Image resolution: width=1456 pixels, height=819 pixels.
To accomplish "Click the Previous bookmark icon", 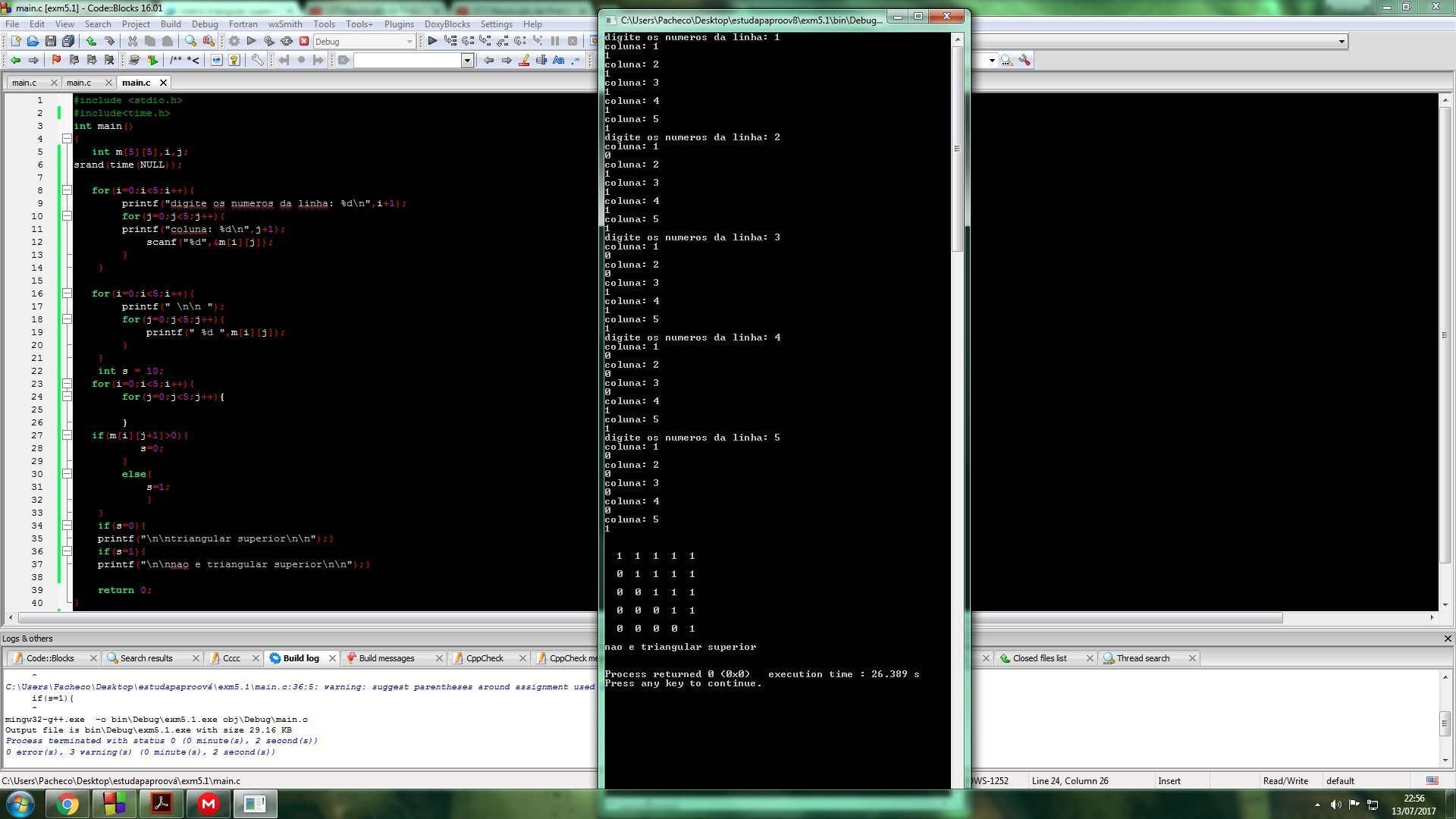I will tap(74, 60).
